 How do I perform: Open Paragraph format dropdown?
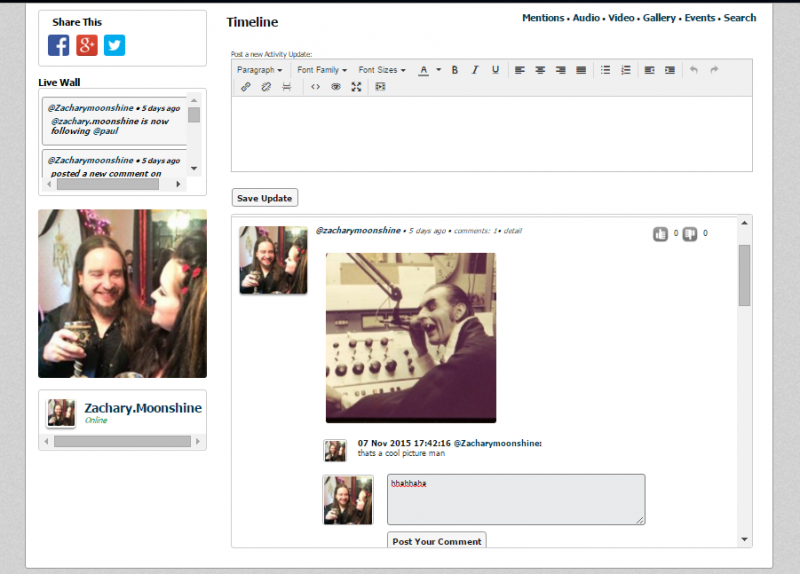259,70
